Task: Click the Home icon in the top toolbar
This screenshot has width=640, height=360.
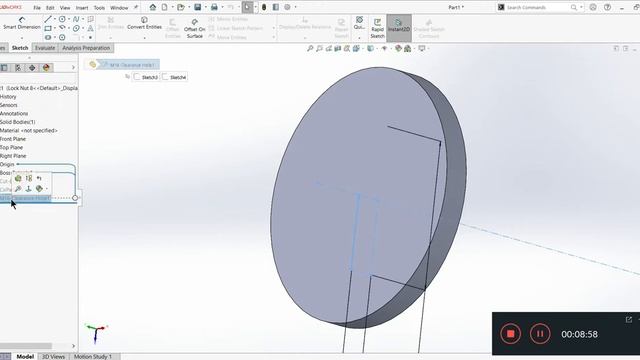Action: point(153,7)
